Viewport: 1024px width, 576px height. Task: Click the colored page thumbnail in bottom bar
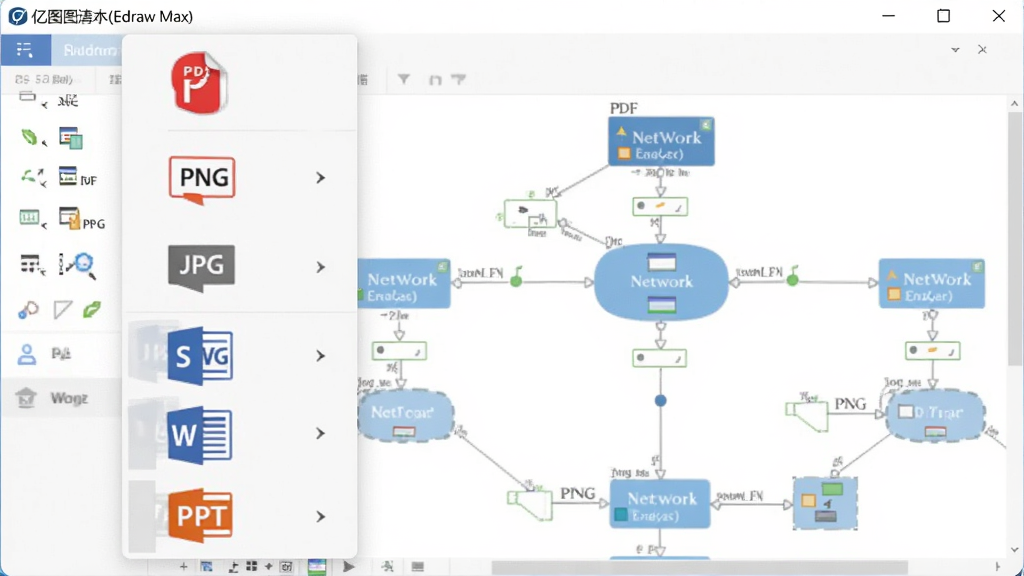pyautogui.click(x=317, y=566)
